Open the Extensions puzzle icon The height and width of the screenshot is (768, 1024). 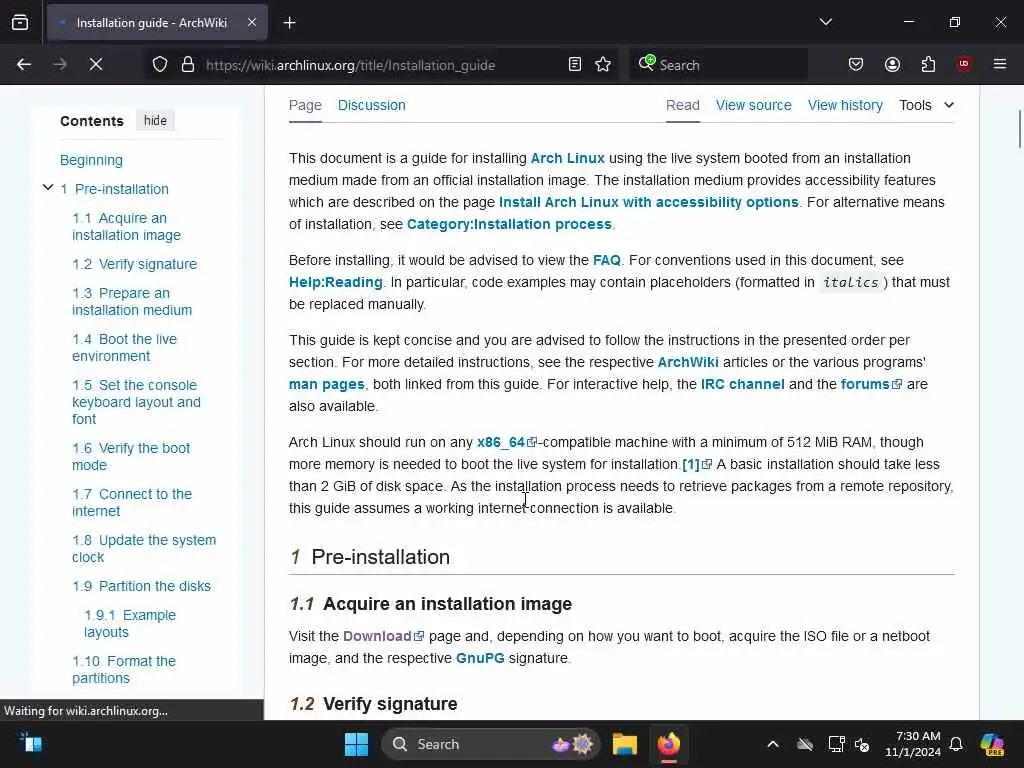(x=928, y=65)
